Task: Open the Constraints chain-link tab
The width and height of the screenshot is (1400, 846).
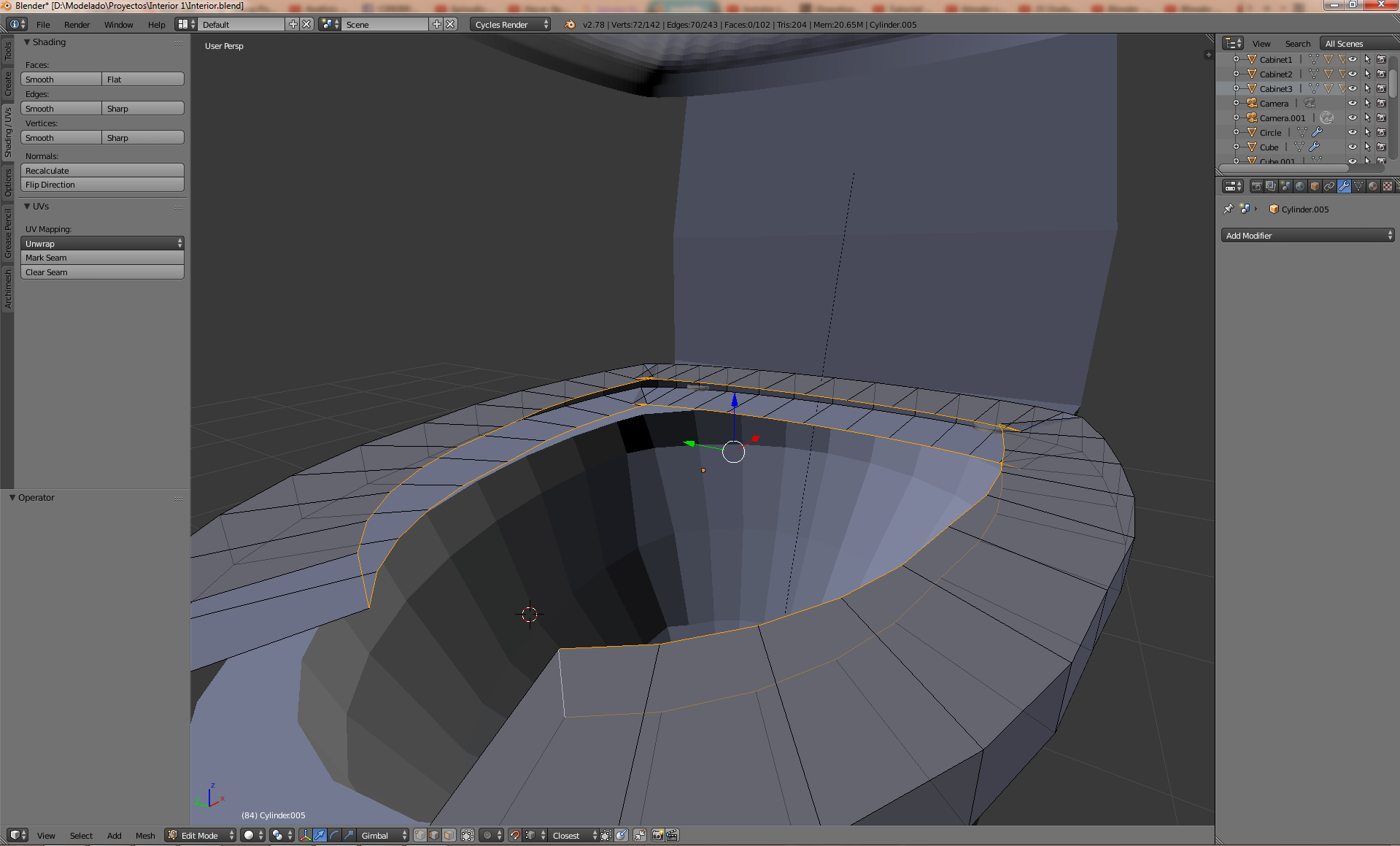Action: coord(1329,186)
